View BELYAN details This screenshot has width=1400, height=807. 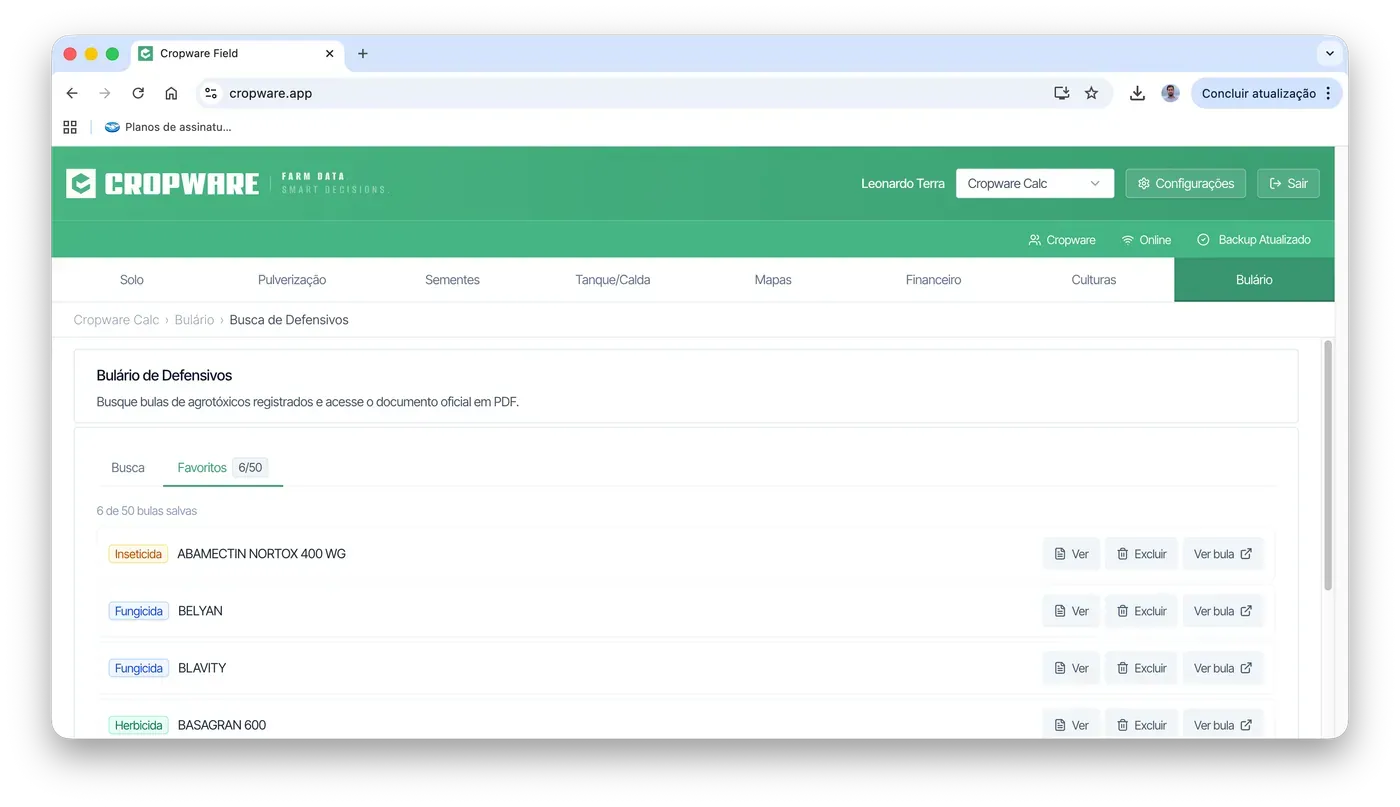pyautogui.click(x=1071, y=611)
